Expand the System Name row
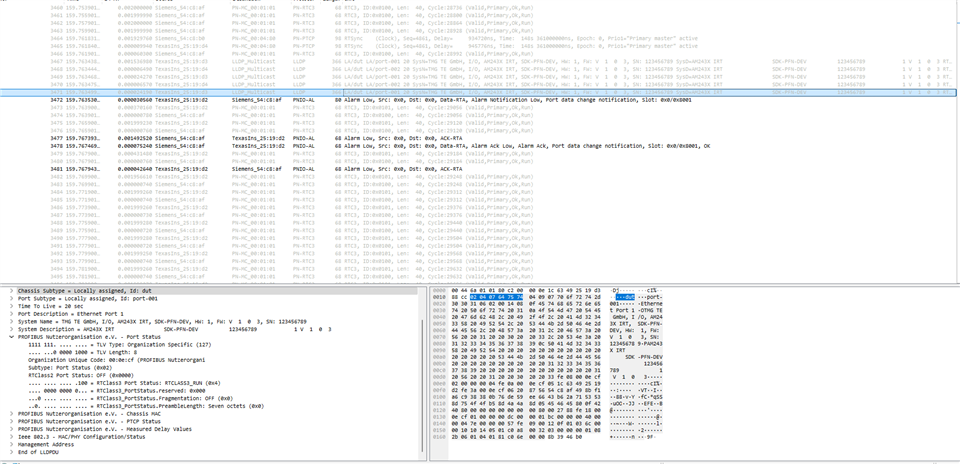Screen dimensions: 960x464 (x=12, y=321)
